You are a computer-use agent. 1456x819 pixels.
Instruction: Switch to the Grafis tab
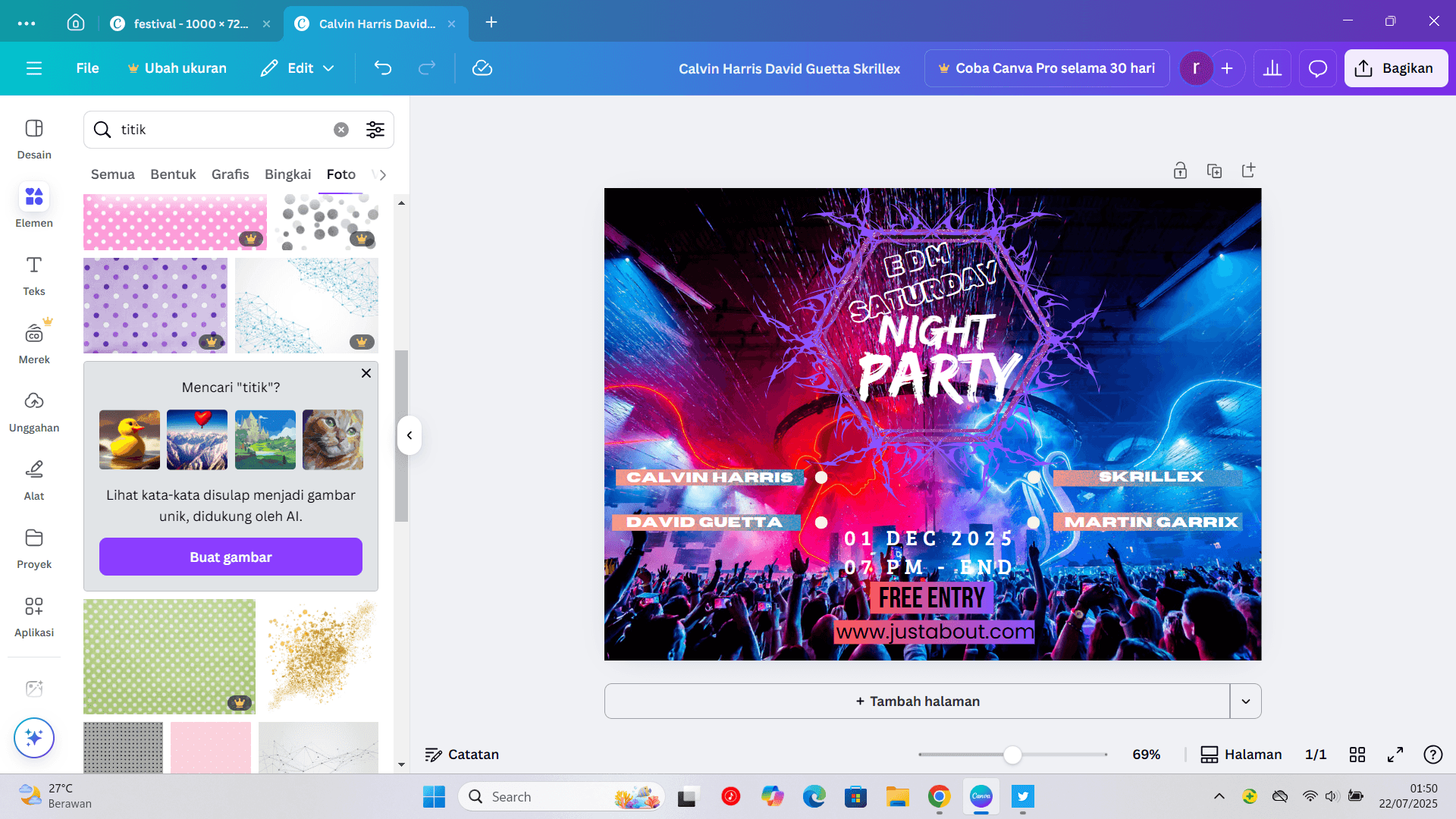(230, 174)
